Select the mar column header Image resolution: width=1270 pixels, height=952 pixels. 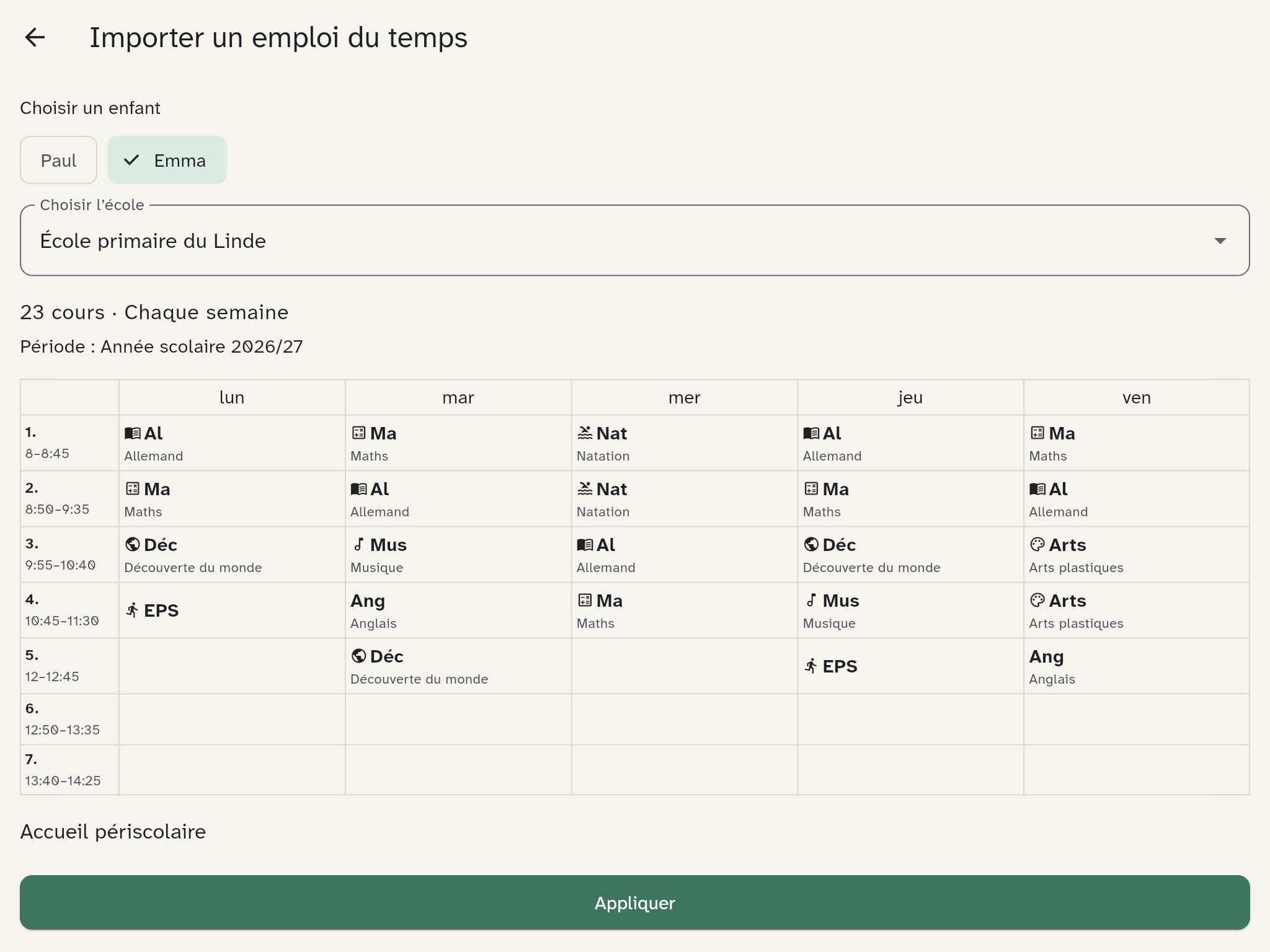coord(458,397)
